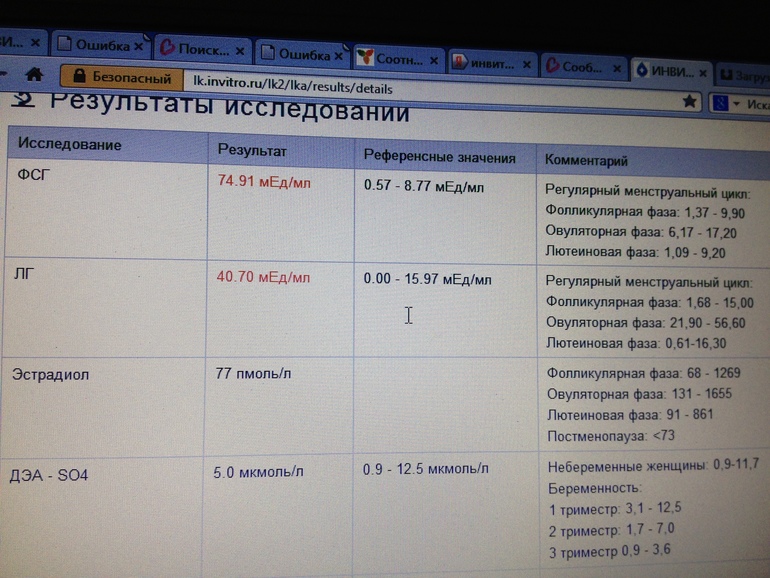Switch to the first Ошибка tab
Image resolution: width=770 pixels, height=578 pixels.
[x=102, y=45]
